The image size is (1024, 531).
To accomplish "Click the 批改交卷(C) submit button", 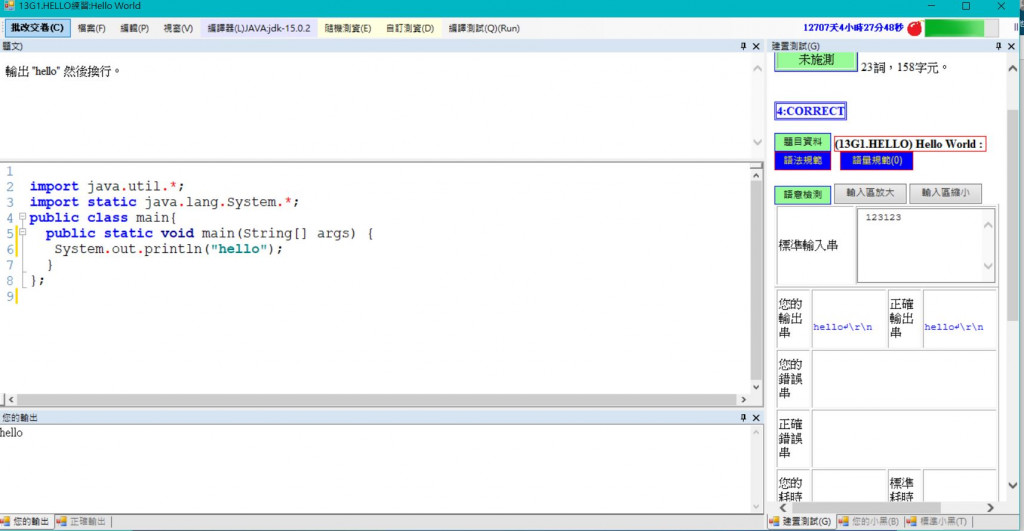I will coord(37,28).
